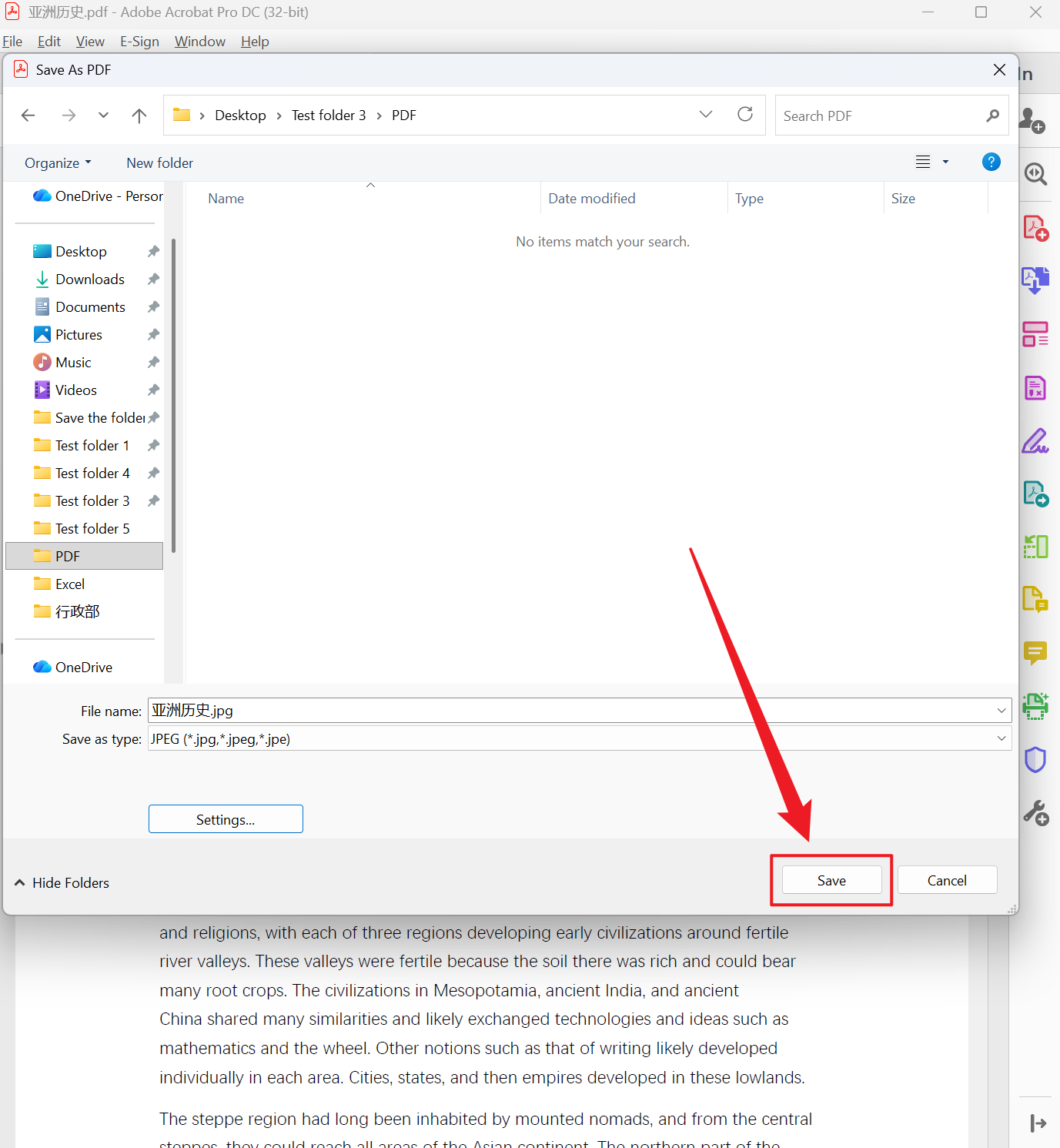Go up one folder level
Screen dimensions: 1060x1148
tap(139, 115)
